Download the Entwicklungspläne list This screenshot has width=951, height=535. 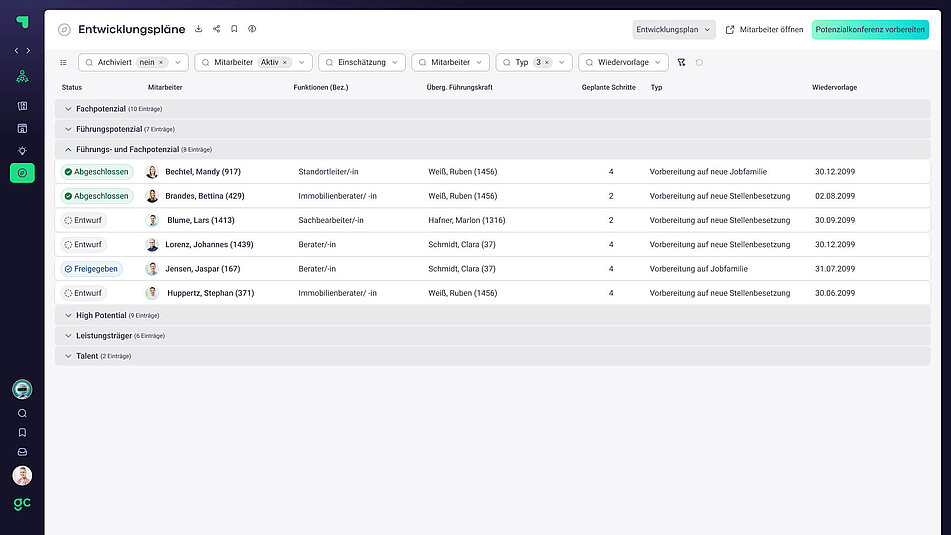point(198,29)
